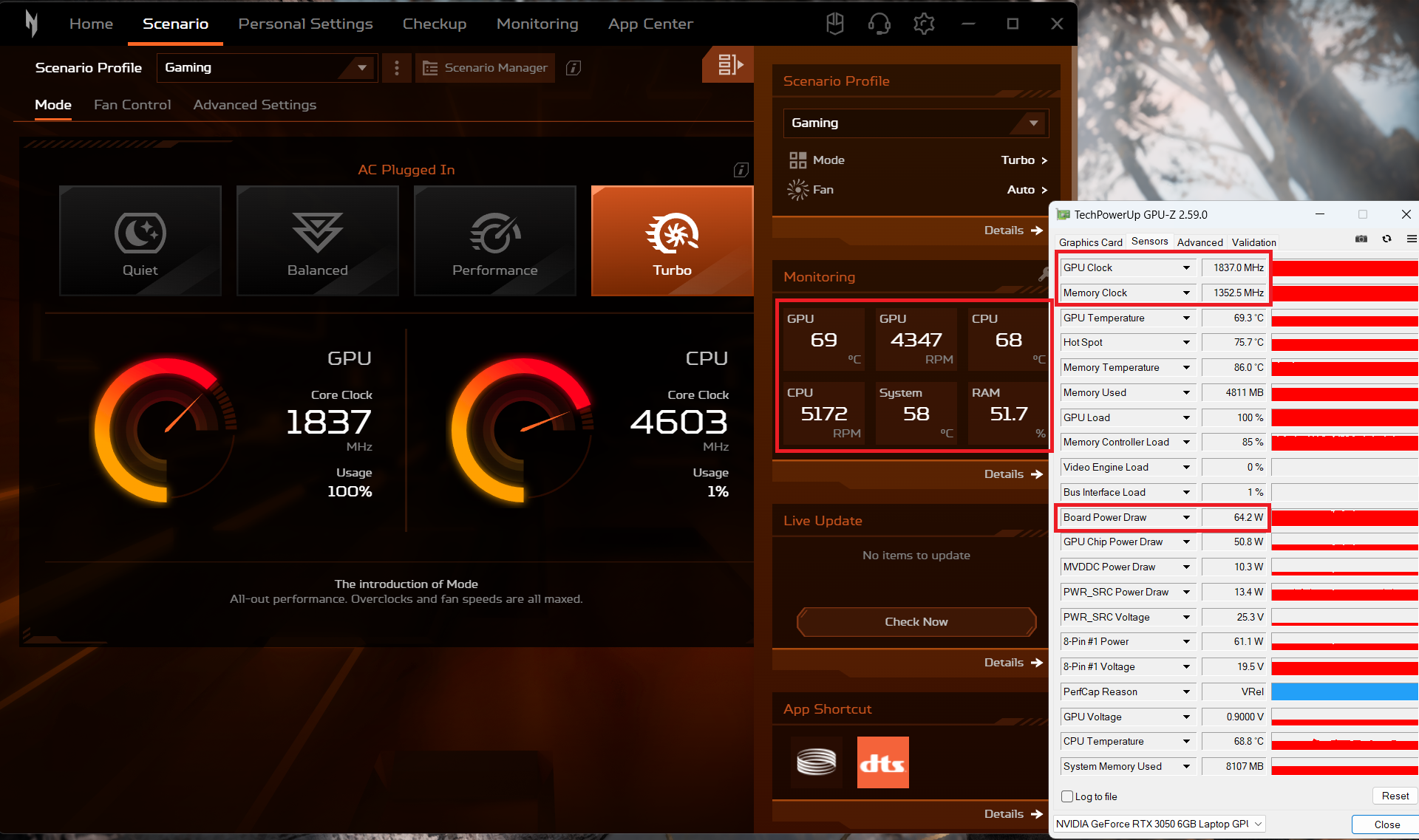Open the Monitoring tab
This screenshot has width=1419, height=840.
click(x=537, y=24)
